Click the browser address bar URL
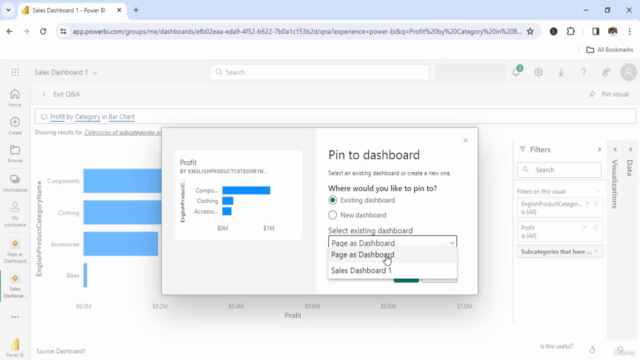640x360 pixels. pyautogui.click(x=297, y=31)
